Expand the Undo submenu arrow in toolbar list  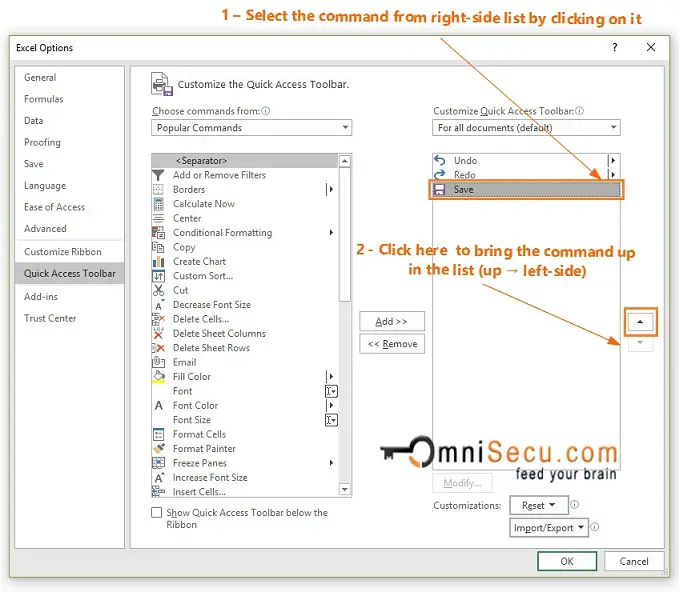click(613, 161)
